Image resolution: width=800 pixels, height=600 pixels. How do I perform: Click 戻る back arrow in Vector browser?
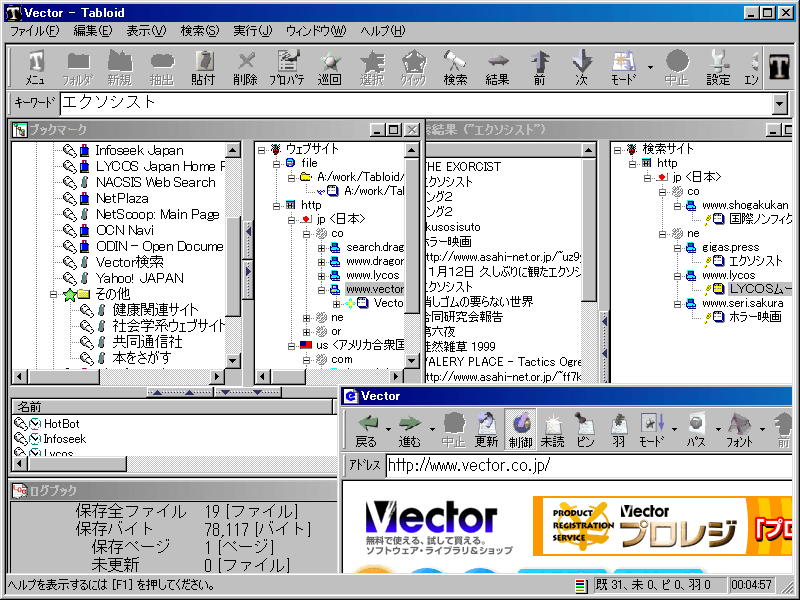(x=366, y=430)
